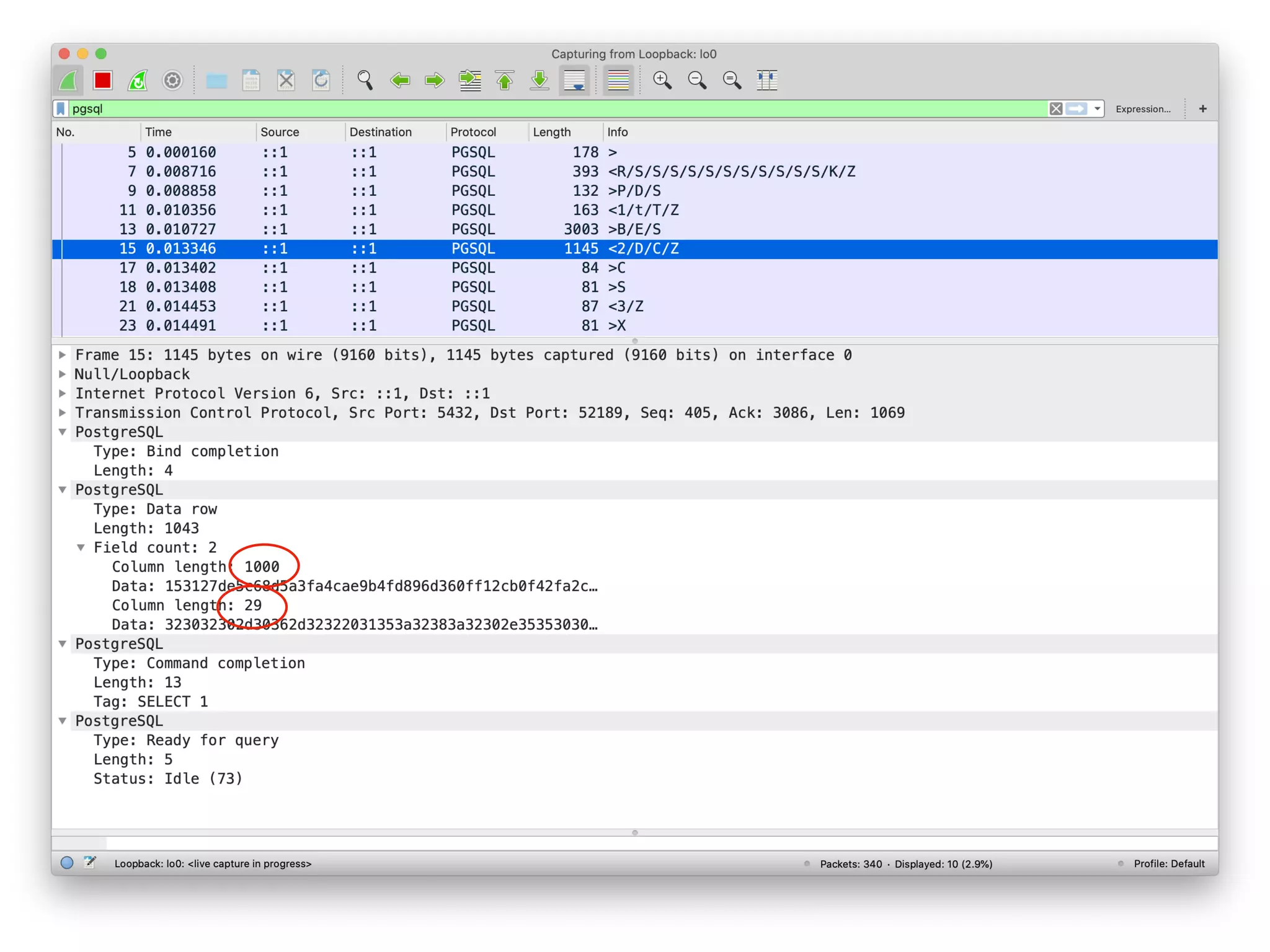Collapse PostgreSQL Data row section
The width and height of the screenshot is (1270, 952).
click(x=63, y=490)
